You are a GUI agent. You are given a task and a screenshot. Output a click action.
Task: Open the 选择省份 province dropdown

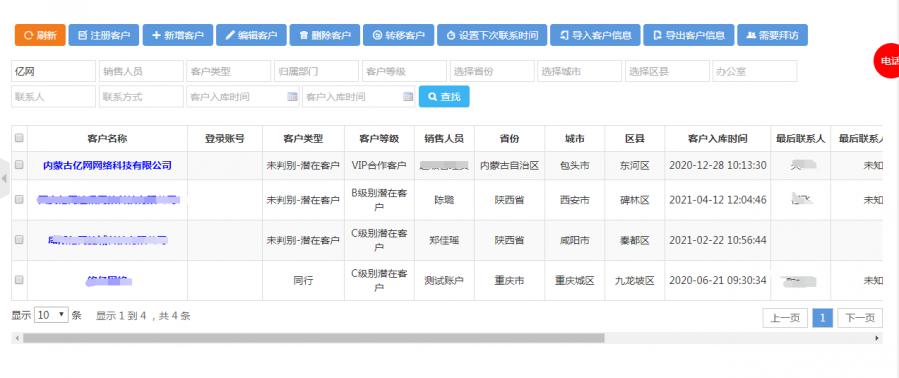492,71
